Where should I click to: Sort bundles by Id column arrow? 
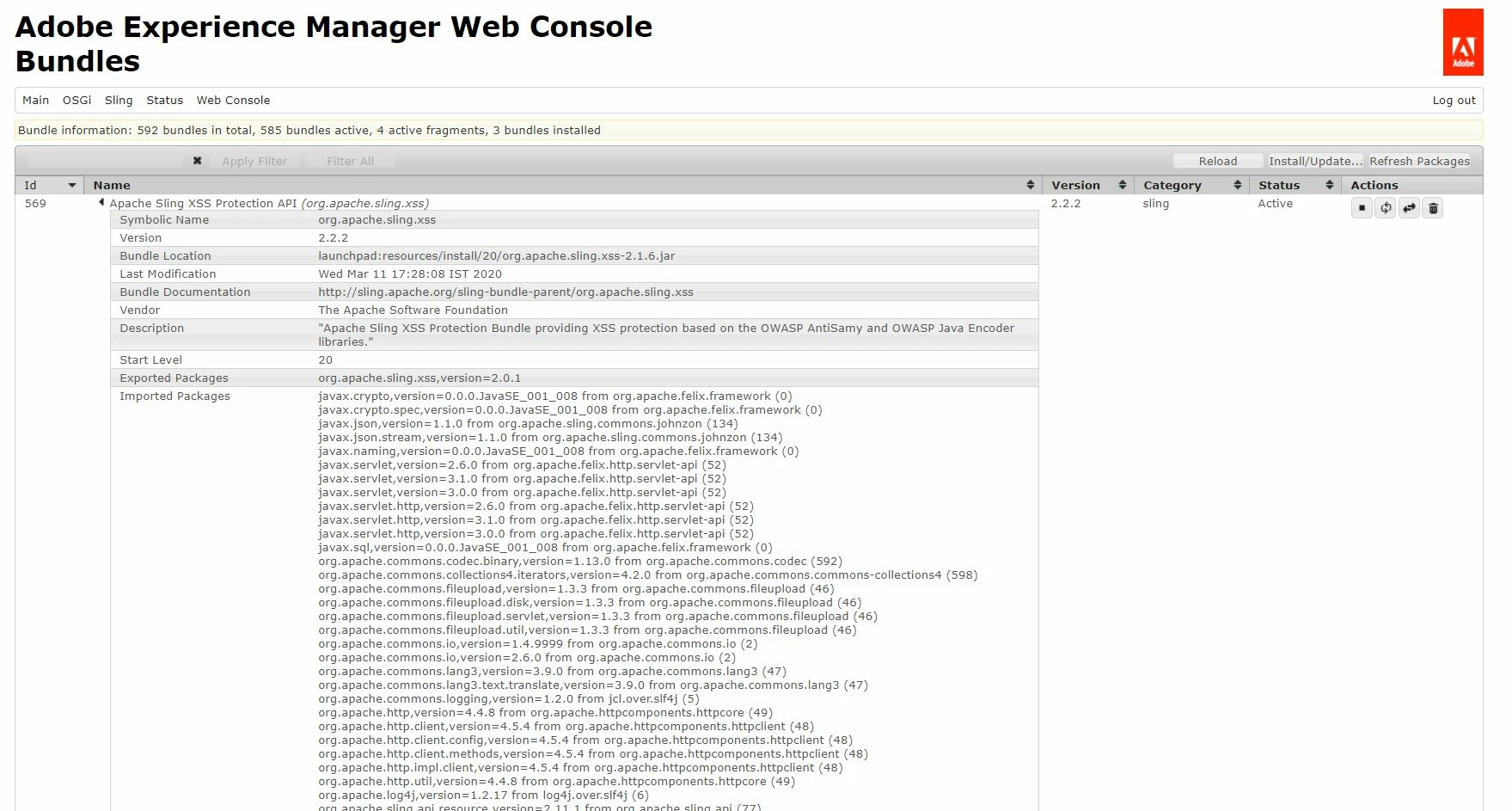tap(72, 185)
